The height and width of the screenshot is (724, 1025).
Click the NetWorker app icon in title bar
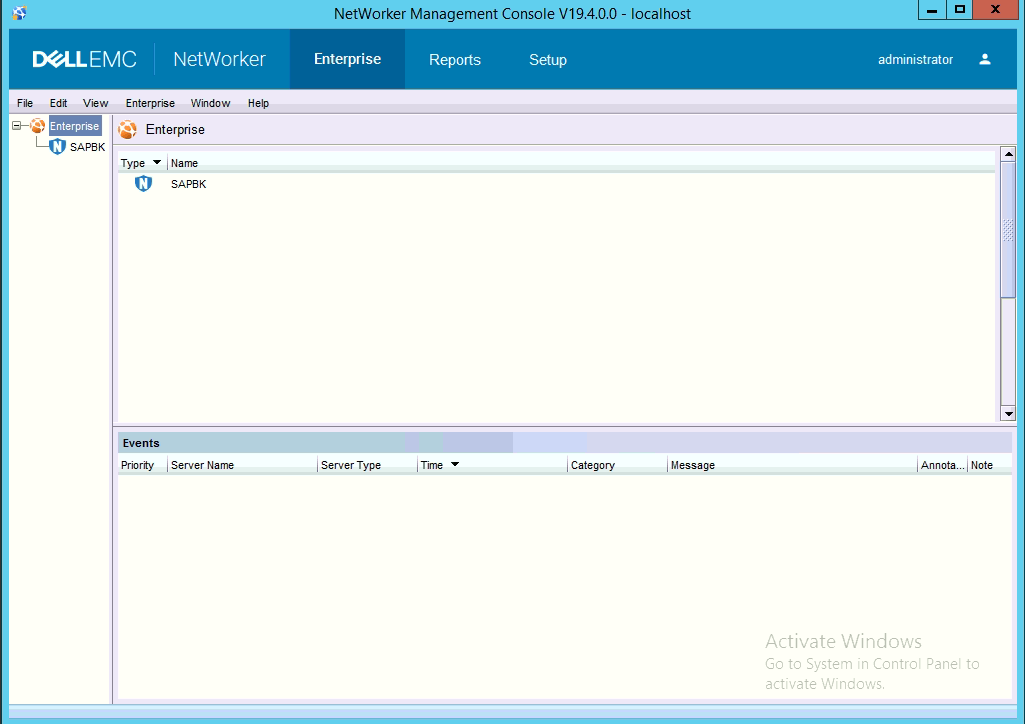click(19, 13)
